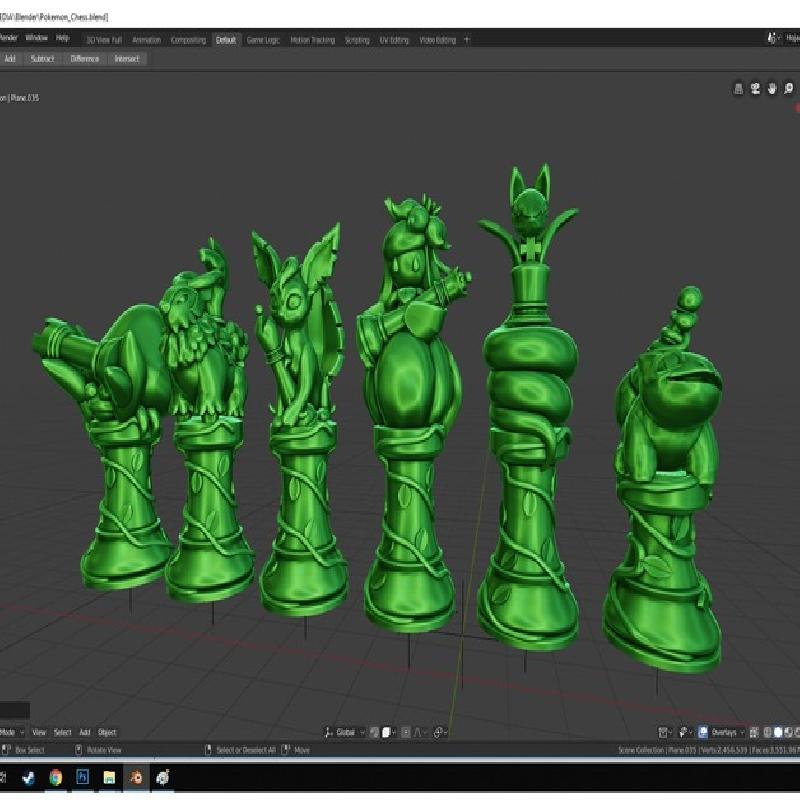
Task: Switch to 3D View Full workspace tab
Action: pyautogui.click(x=104, y=40)
